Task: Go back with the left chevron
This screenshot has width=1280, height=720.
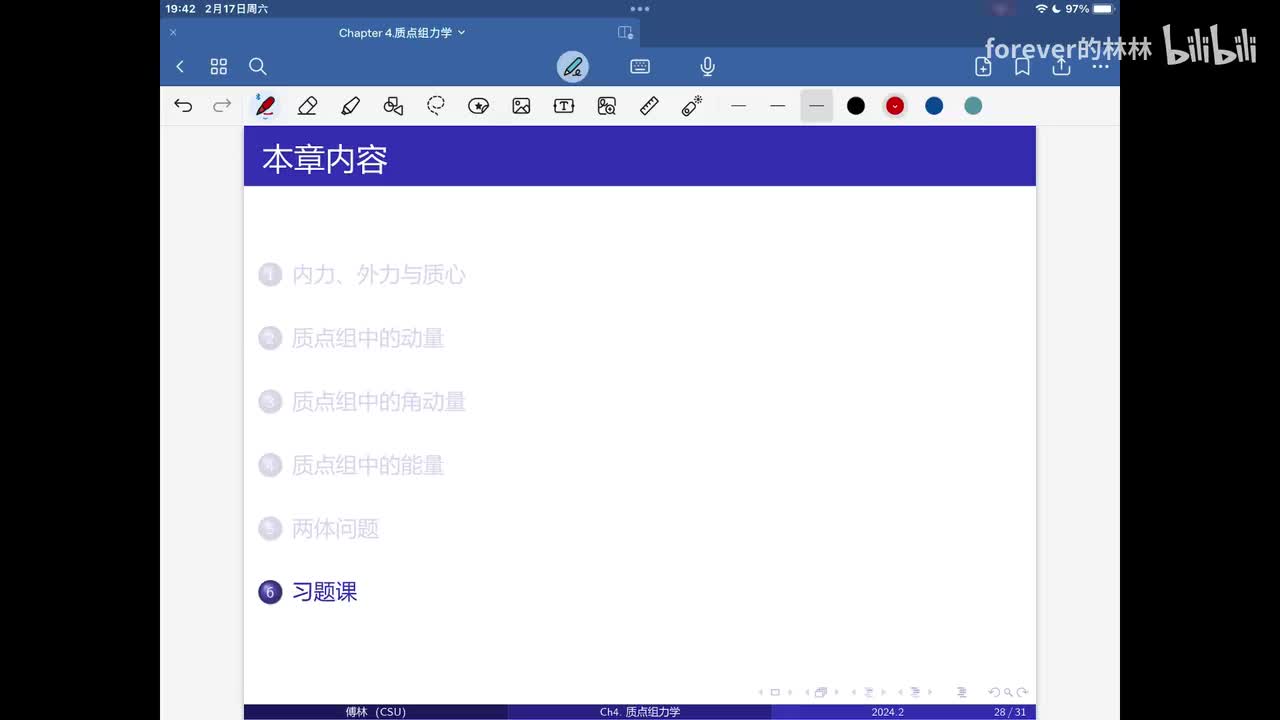Action: pos(180,66)
